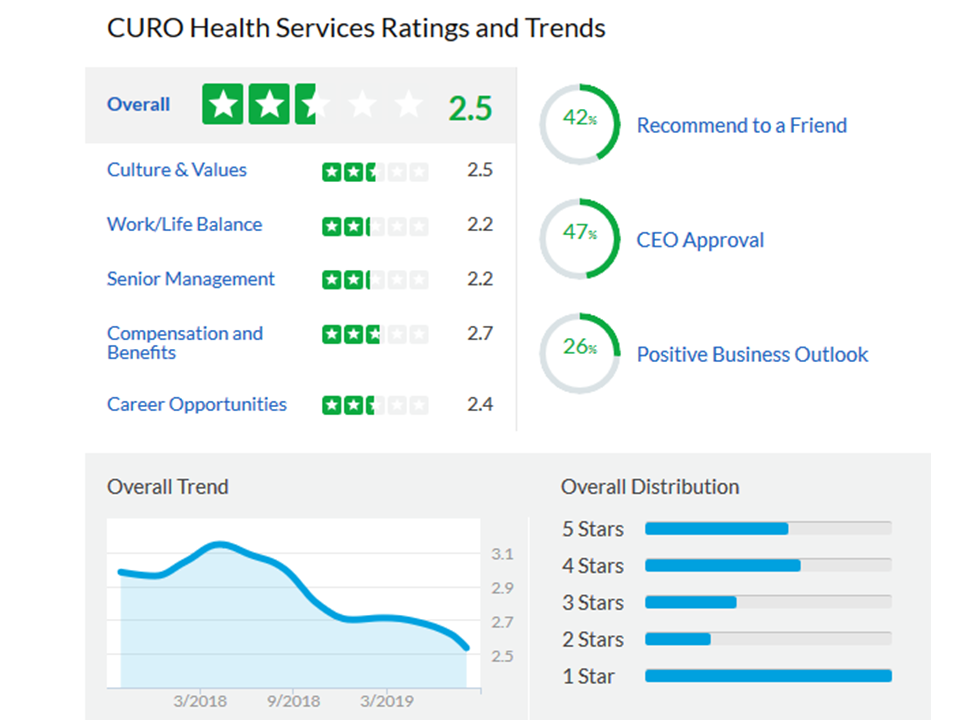Click the 3 Stars label

[x=593, y=602]
